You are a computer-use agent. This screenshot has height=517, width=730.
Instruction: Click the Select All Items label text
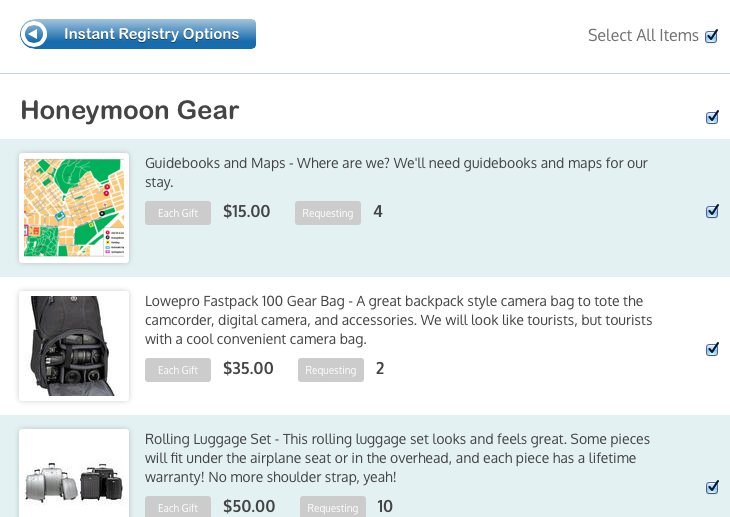(x=643, y=35)
